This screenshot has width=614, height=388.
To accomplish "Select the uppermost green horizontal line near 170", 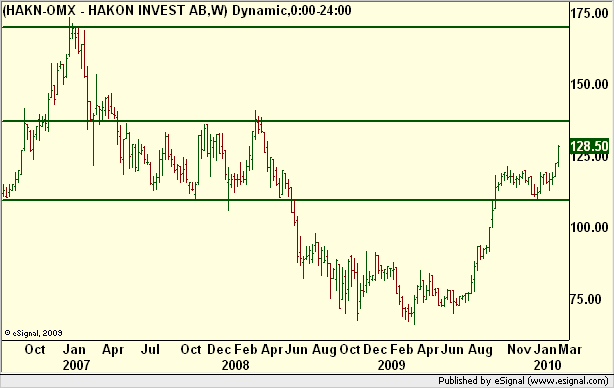I will click(285, 27).
